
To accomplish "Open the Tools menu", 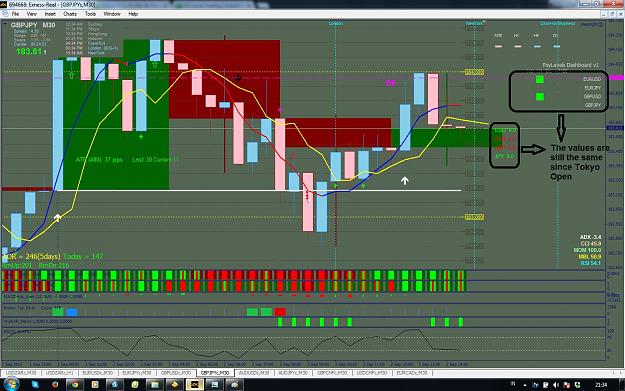I will tap(90, 14).
